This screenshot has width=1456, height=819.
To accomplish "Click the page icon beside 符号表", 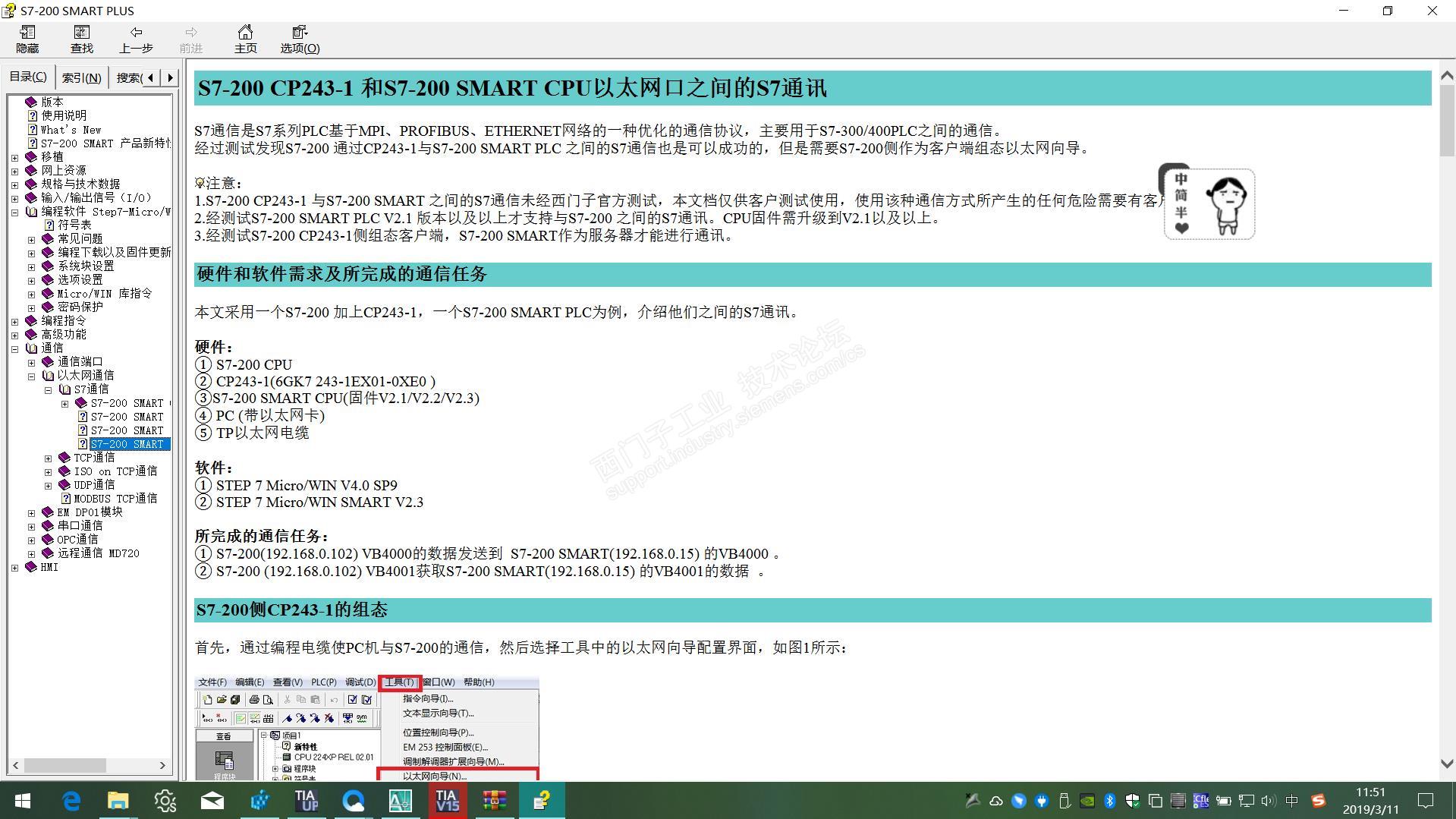I will (x=49, y=225).
